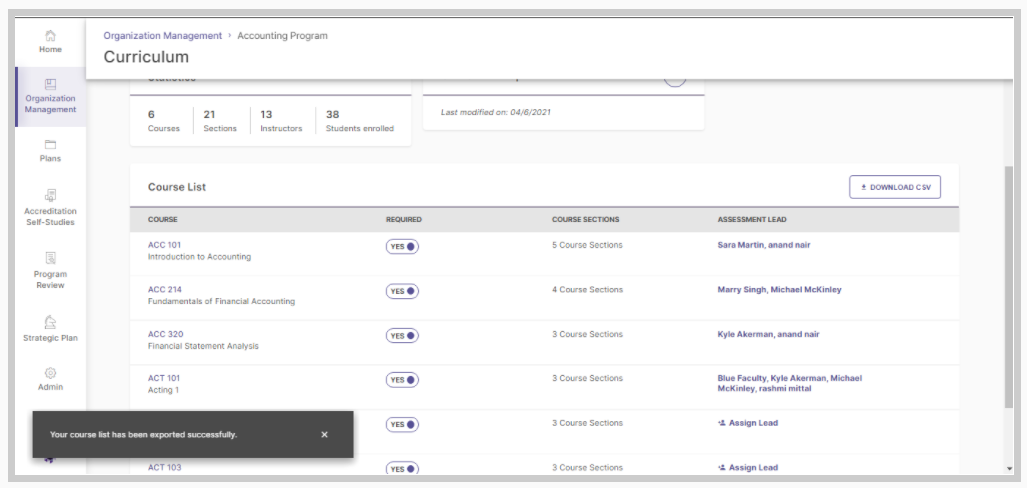This screenshot has width=1027, height=488.
Task: Open Strategic Plan in sidebar
Action: pos(50,328)
